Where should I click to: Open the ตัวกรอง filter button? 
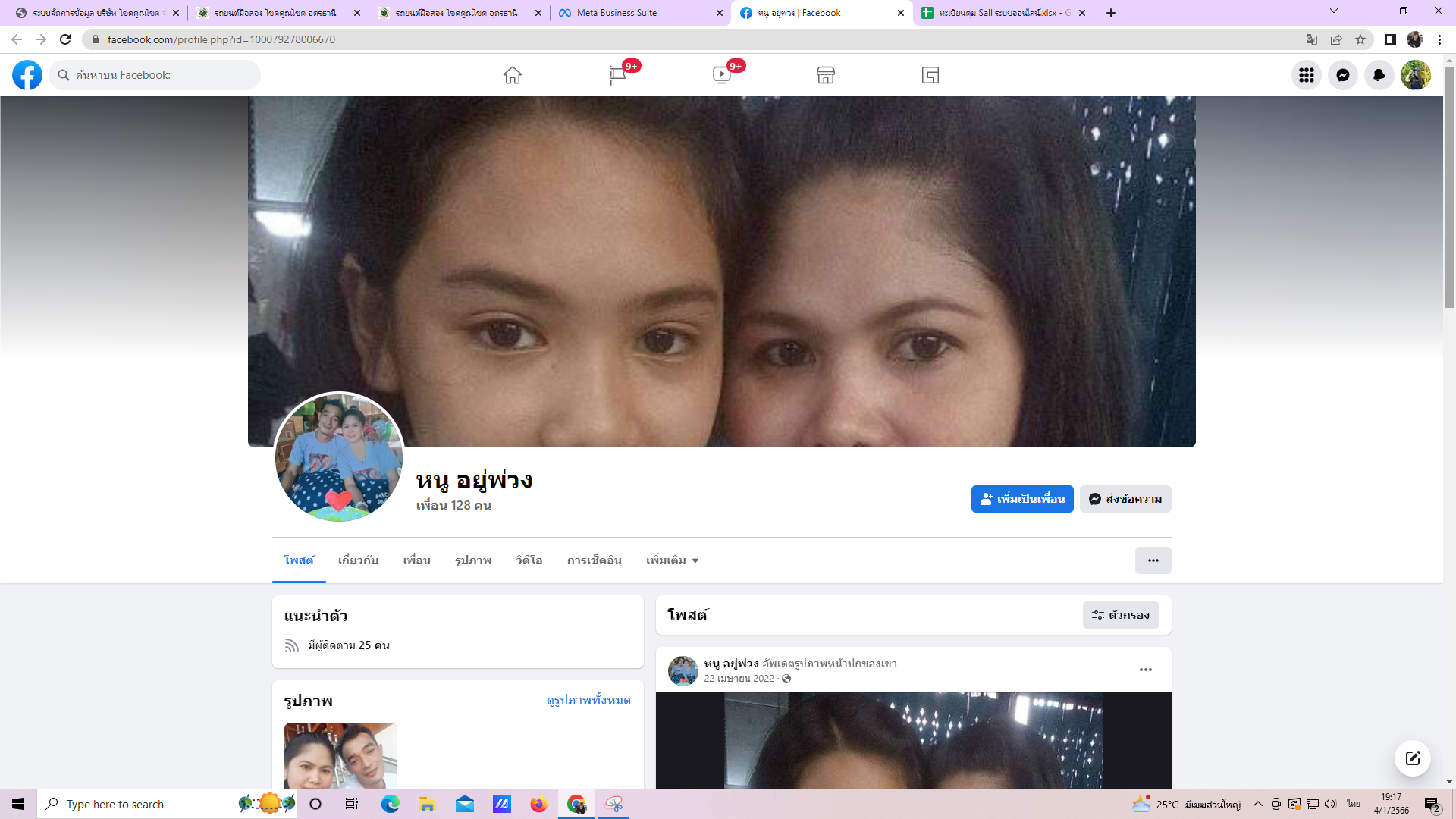tap(1120, 615)
